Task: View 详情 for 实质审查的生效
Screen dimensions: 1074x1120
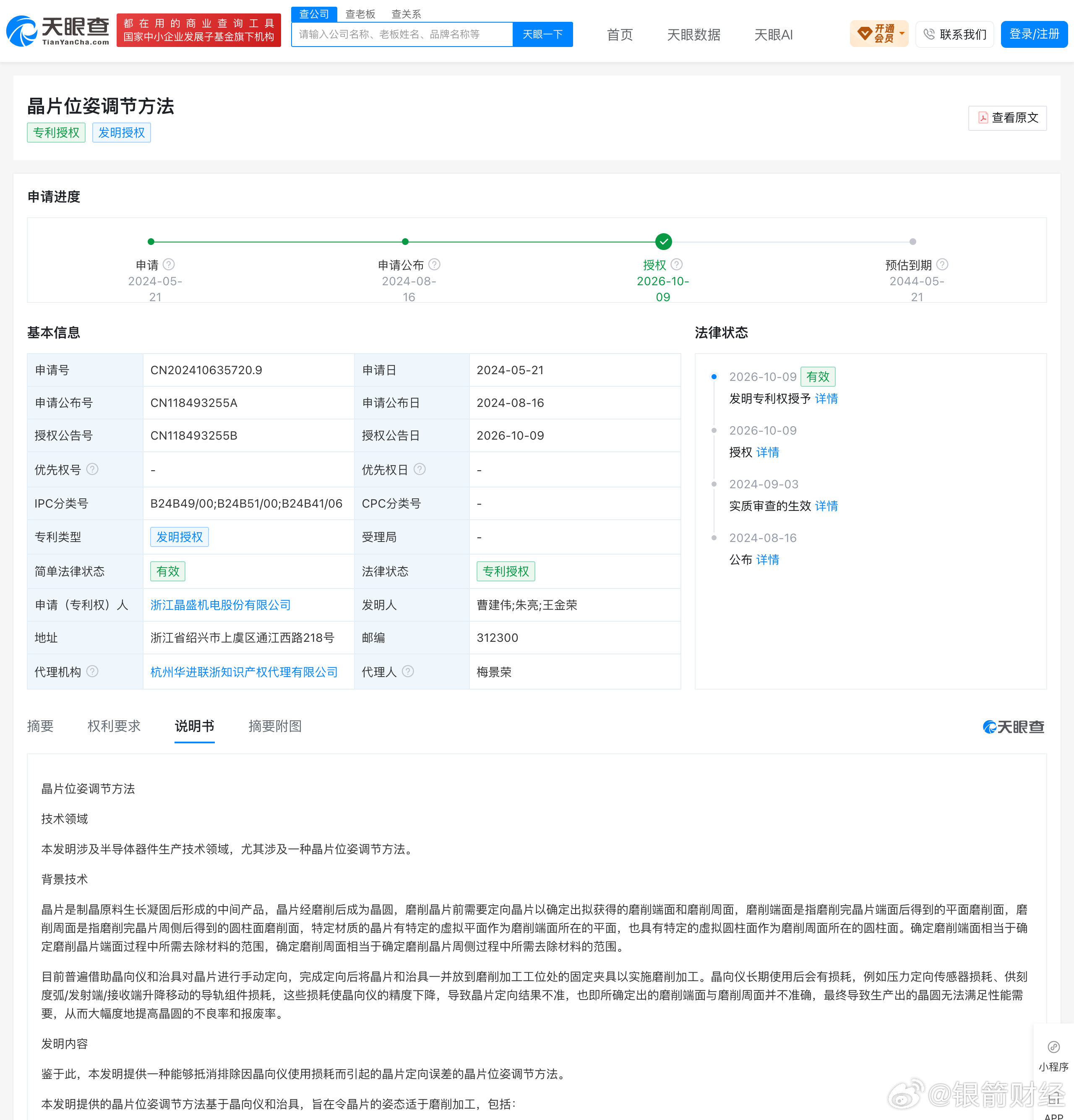Action: tap(826, 506)
